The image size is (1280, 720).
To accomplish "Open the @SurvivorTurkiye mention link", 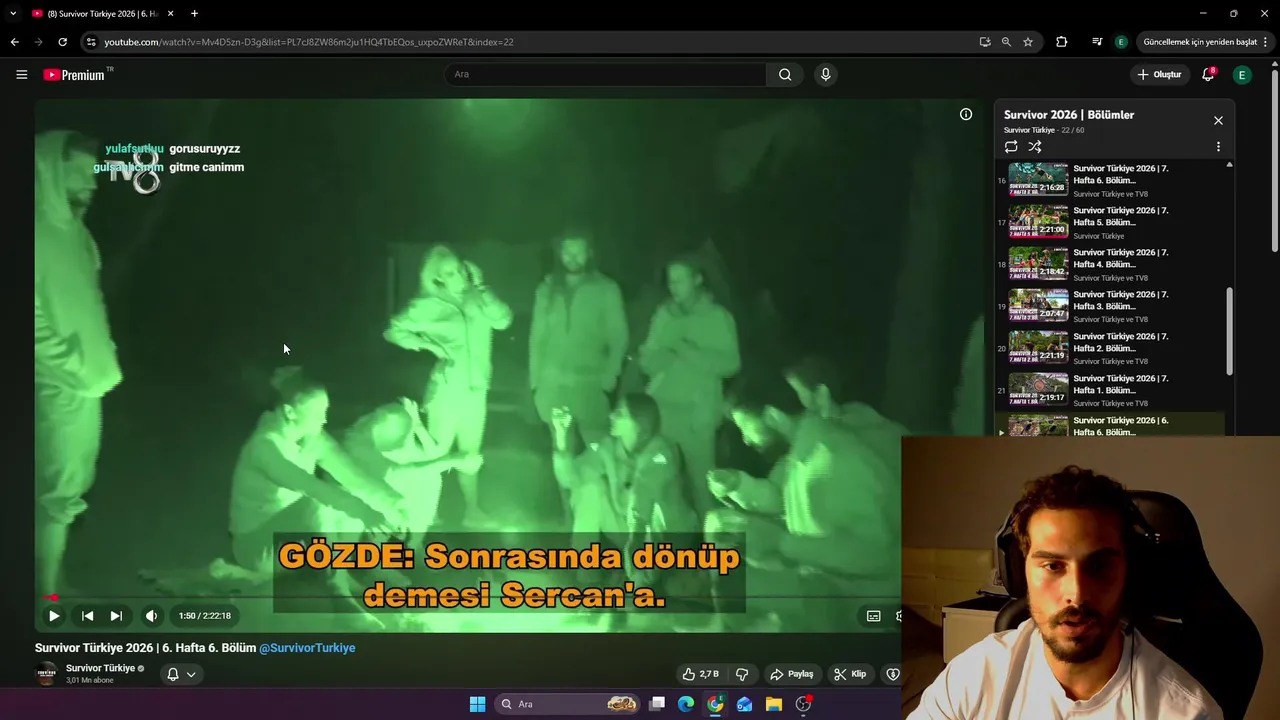I will (307, 648).
